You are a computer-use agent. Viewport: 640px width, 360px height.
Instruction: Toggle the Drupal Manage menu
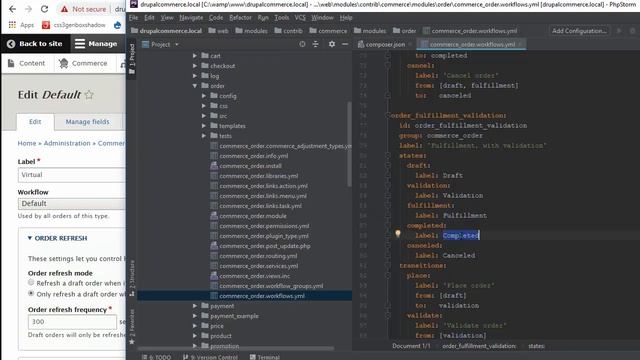pyautogui.click(x=96, y=44)
